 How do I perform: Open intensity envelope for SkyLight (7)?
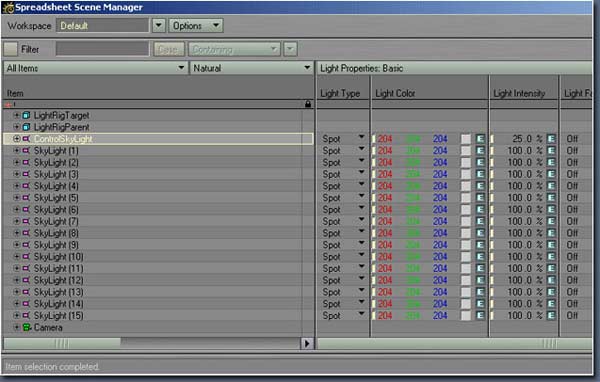(551, 221)
